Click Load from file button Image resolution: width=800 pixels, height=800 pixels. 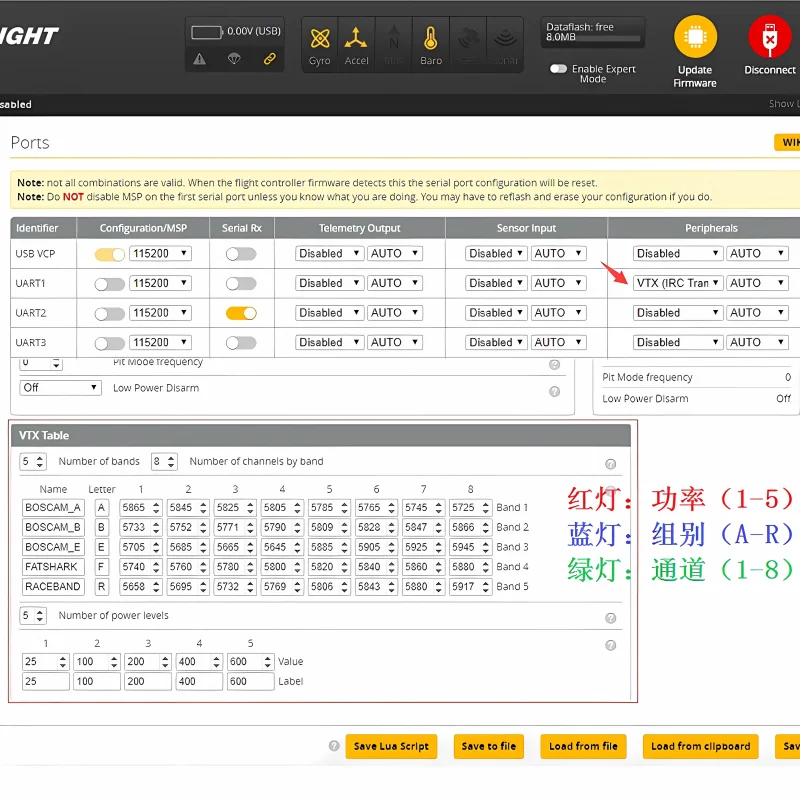point(583,746)
